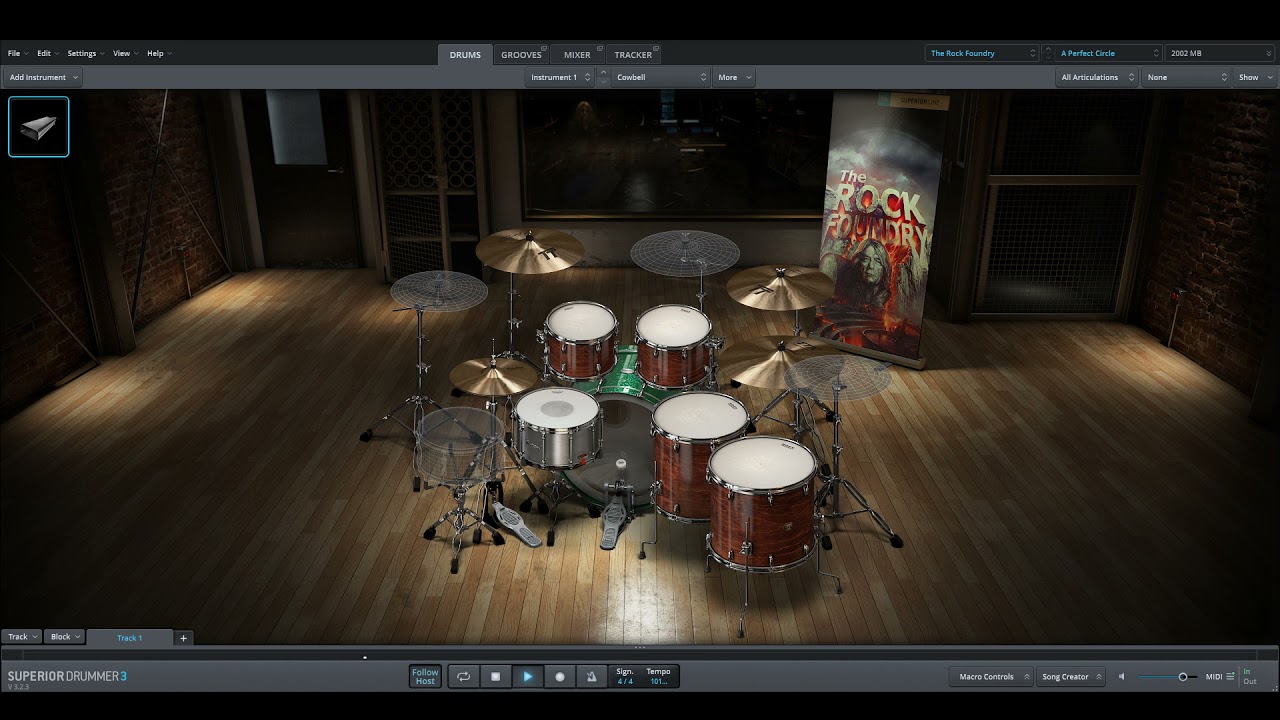1280x720 pixels.
Task: Select the cowbell instrument thumbnail
Action: (x=39, y=127)
